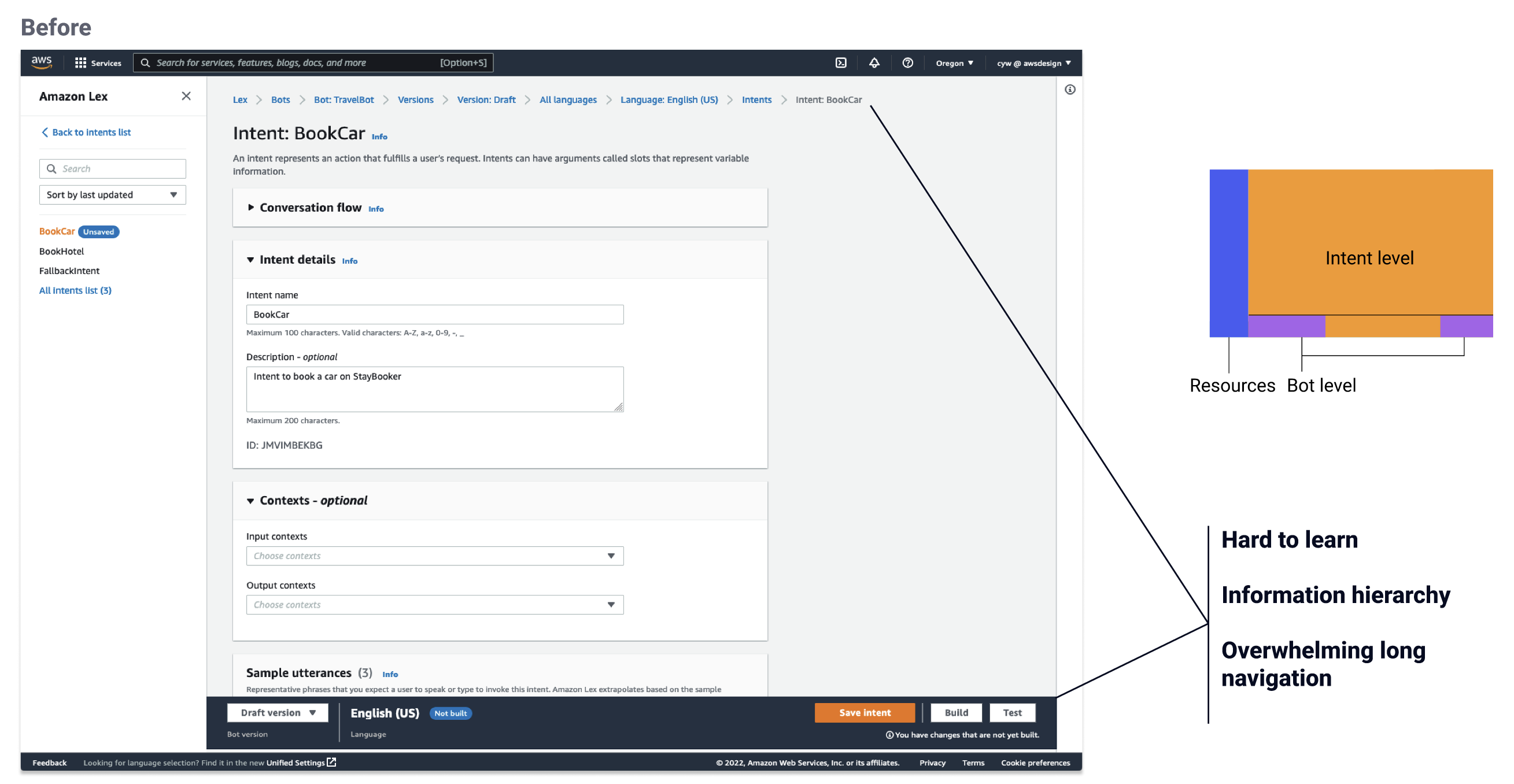Go to Bots breadcrumb
1514x784 pixels.
tap(280, 100)
